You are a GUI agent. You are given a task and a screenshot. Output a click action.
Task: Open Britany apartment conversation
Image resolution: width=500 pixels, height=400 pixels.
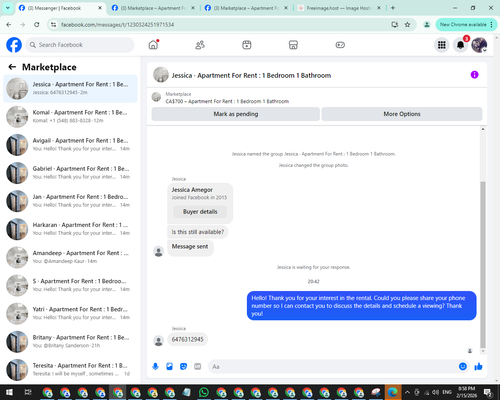(70, 341)
